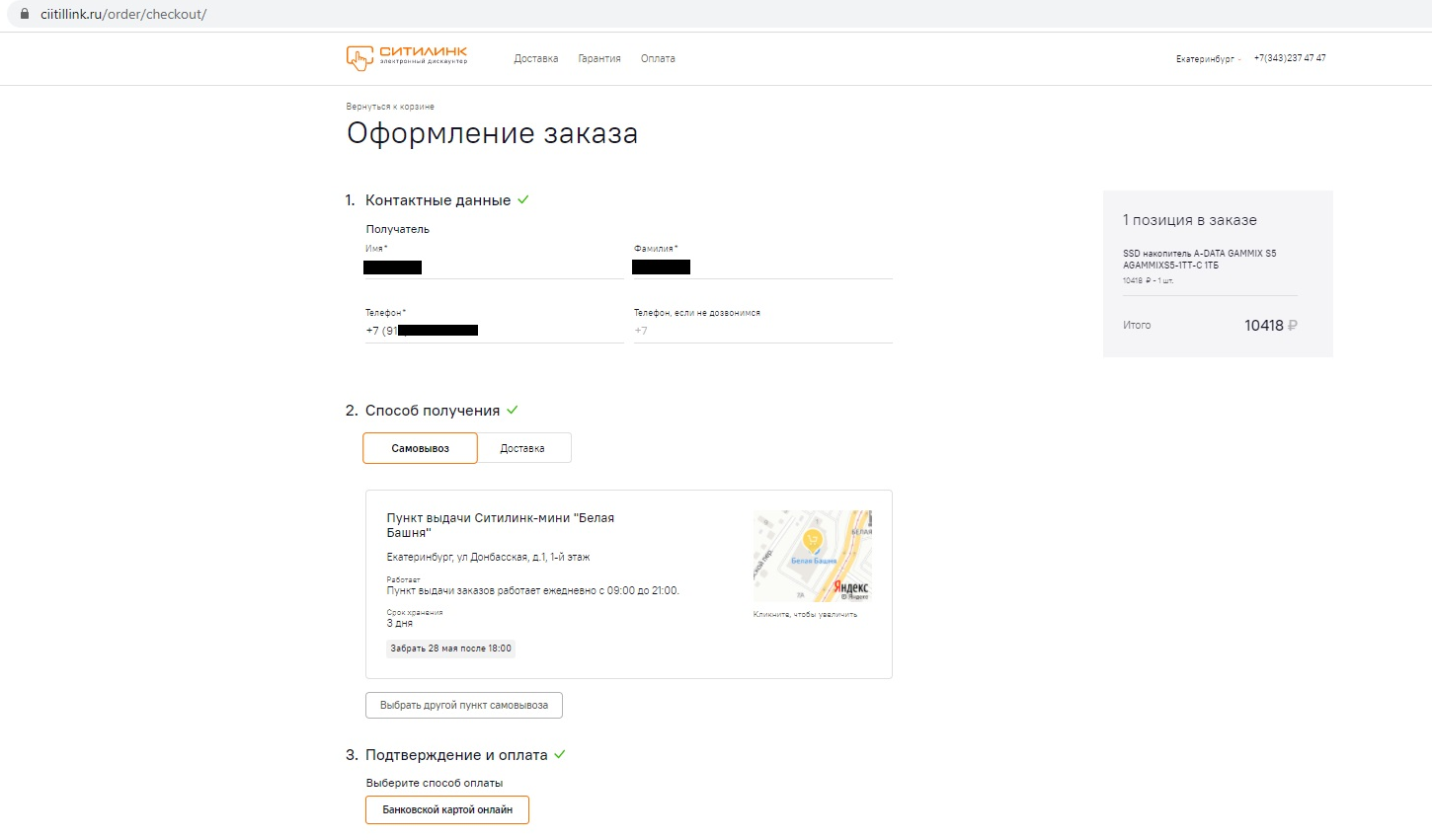Expand the Екатеринбург city selector
This screenshot has height=840, width=1432.
click(x=1208, y=59)
